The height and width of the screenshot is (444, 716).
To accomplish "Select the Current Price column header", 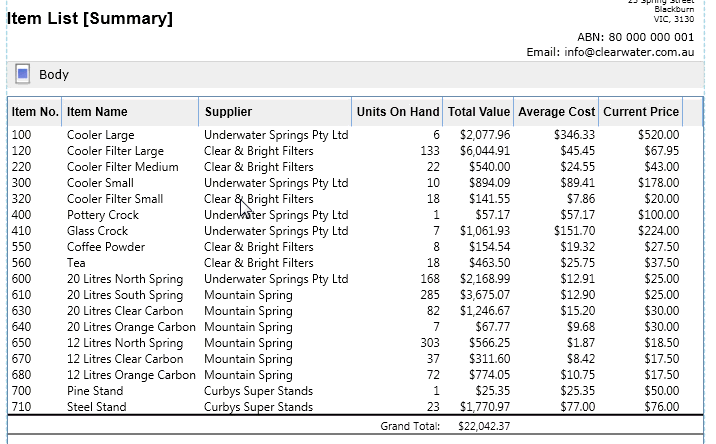I will pyautogui.click(x=641, y=112).
